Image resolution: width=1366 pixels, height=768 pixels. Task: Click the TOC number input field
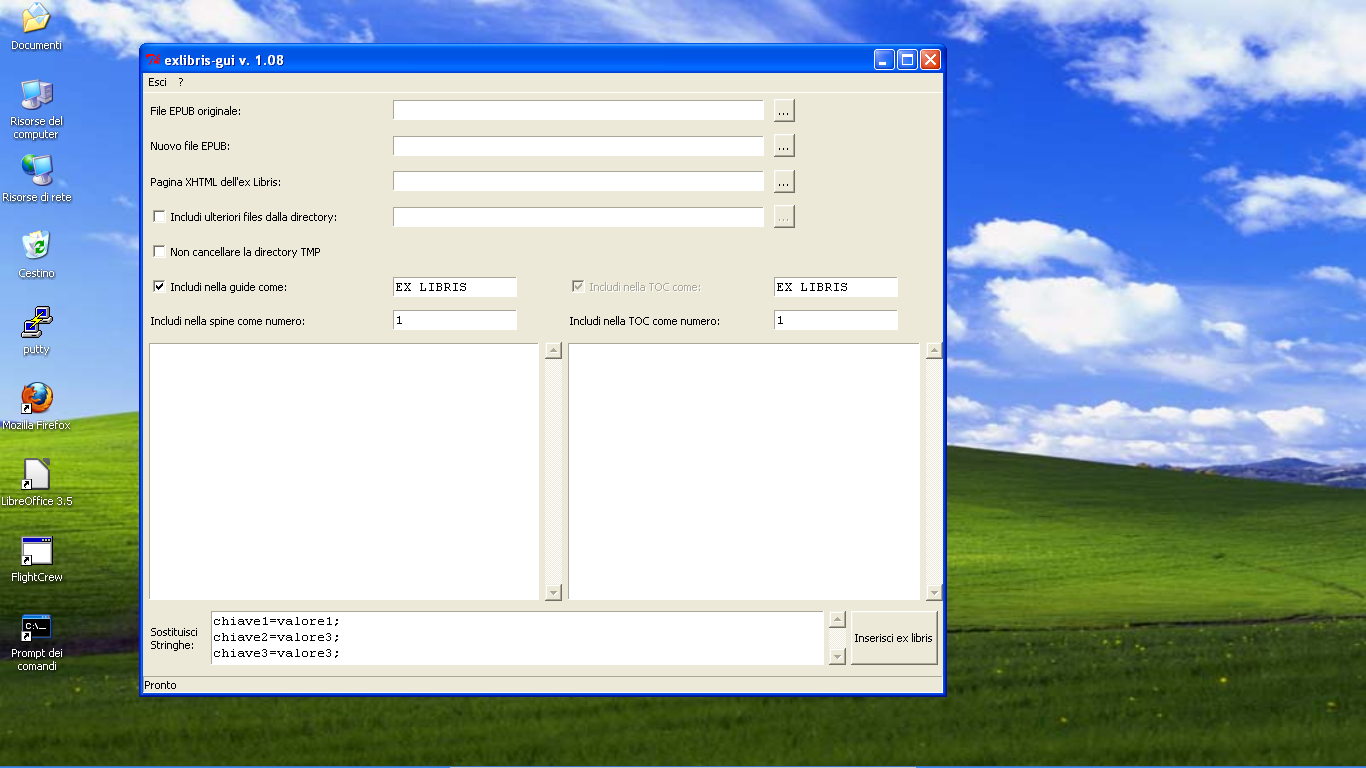(836, 320)
